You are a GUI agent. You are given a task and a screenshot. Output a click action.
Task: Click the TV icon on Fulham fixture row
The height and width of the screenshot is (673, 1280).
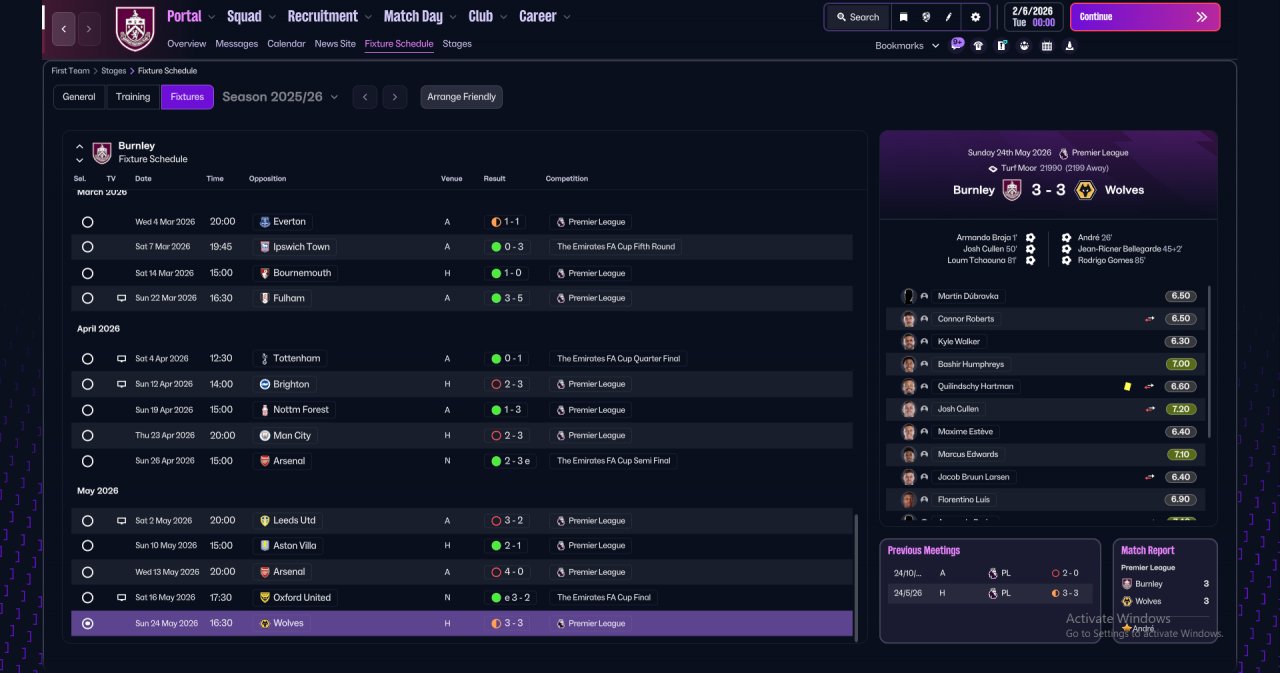pyautogui.click(x=121, y=298)
